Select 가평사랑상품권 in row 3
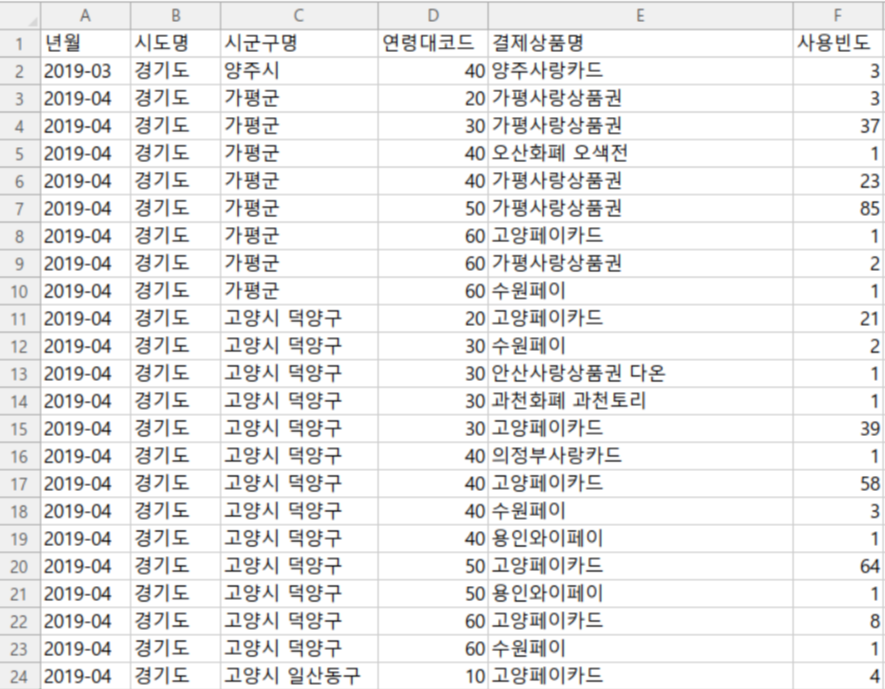 point(640,98)
